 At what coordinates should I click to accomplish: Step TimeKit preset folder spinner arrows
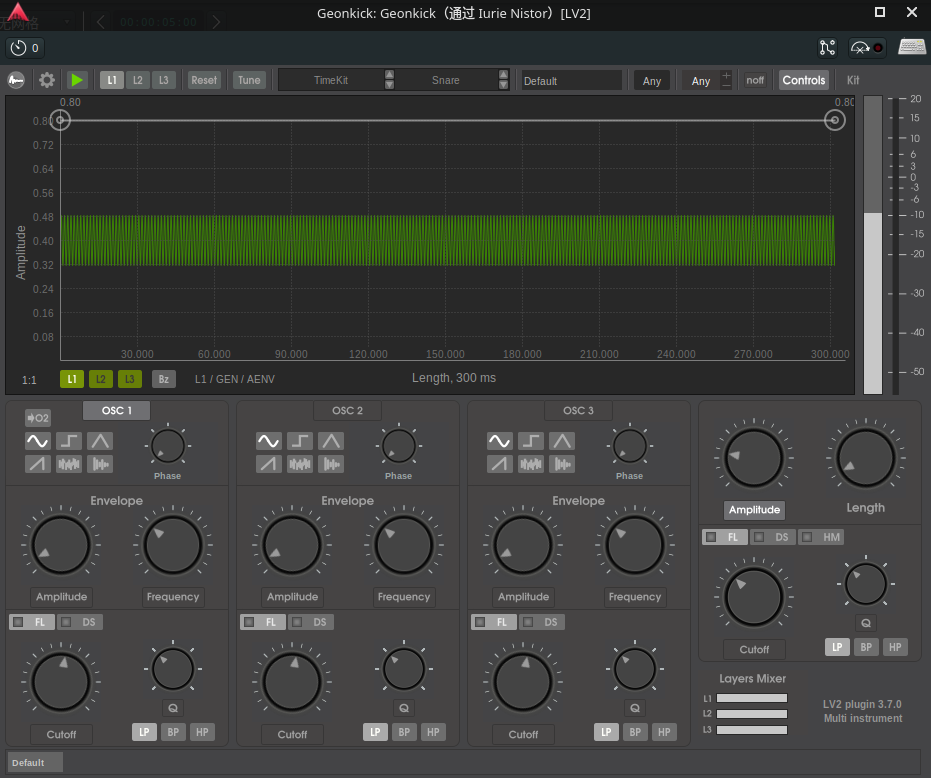[x=390, y=80]
